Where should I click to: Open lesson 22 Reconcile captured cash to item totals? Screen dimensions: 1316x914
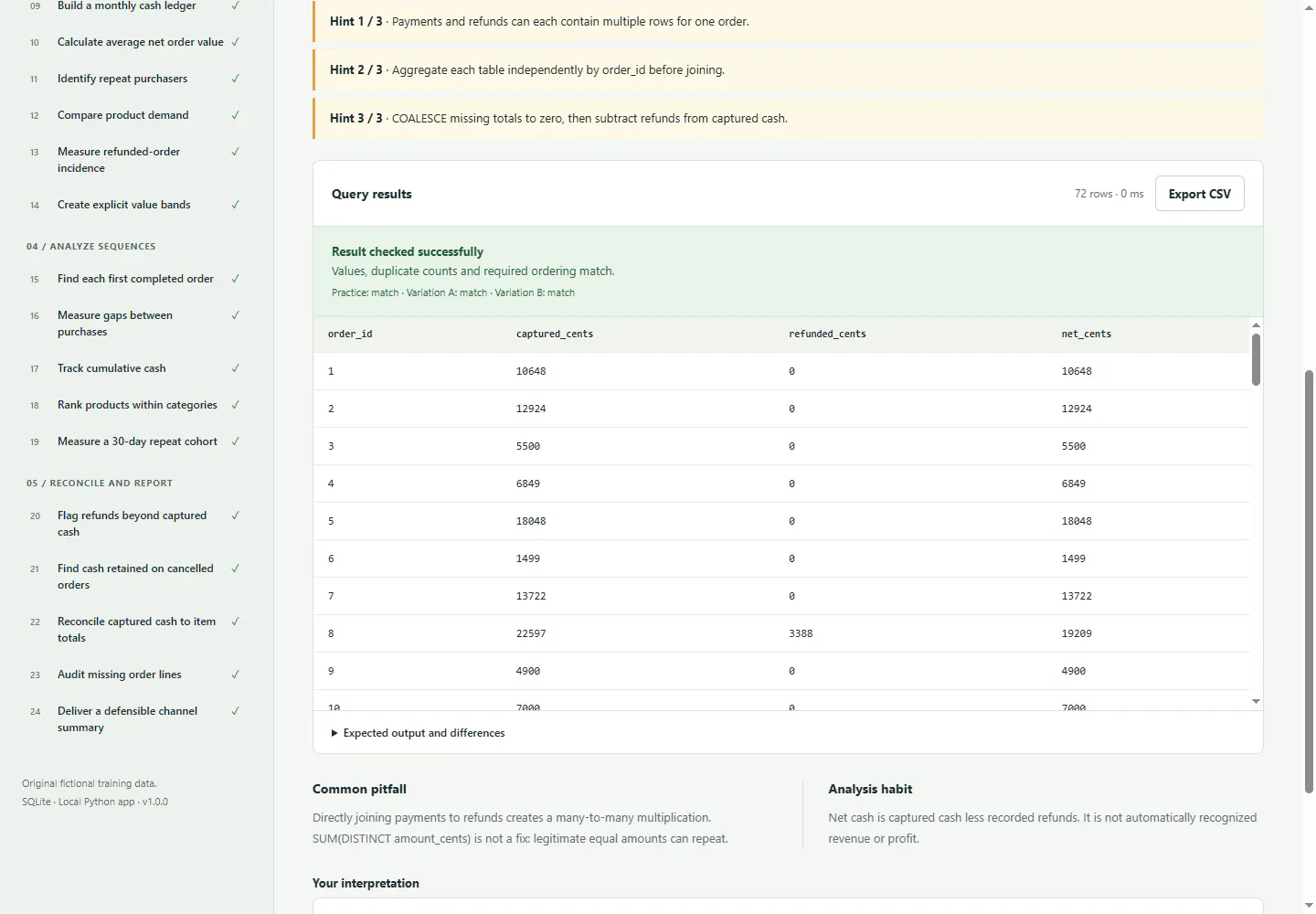(135, 630)
